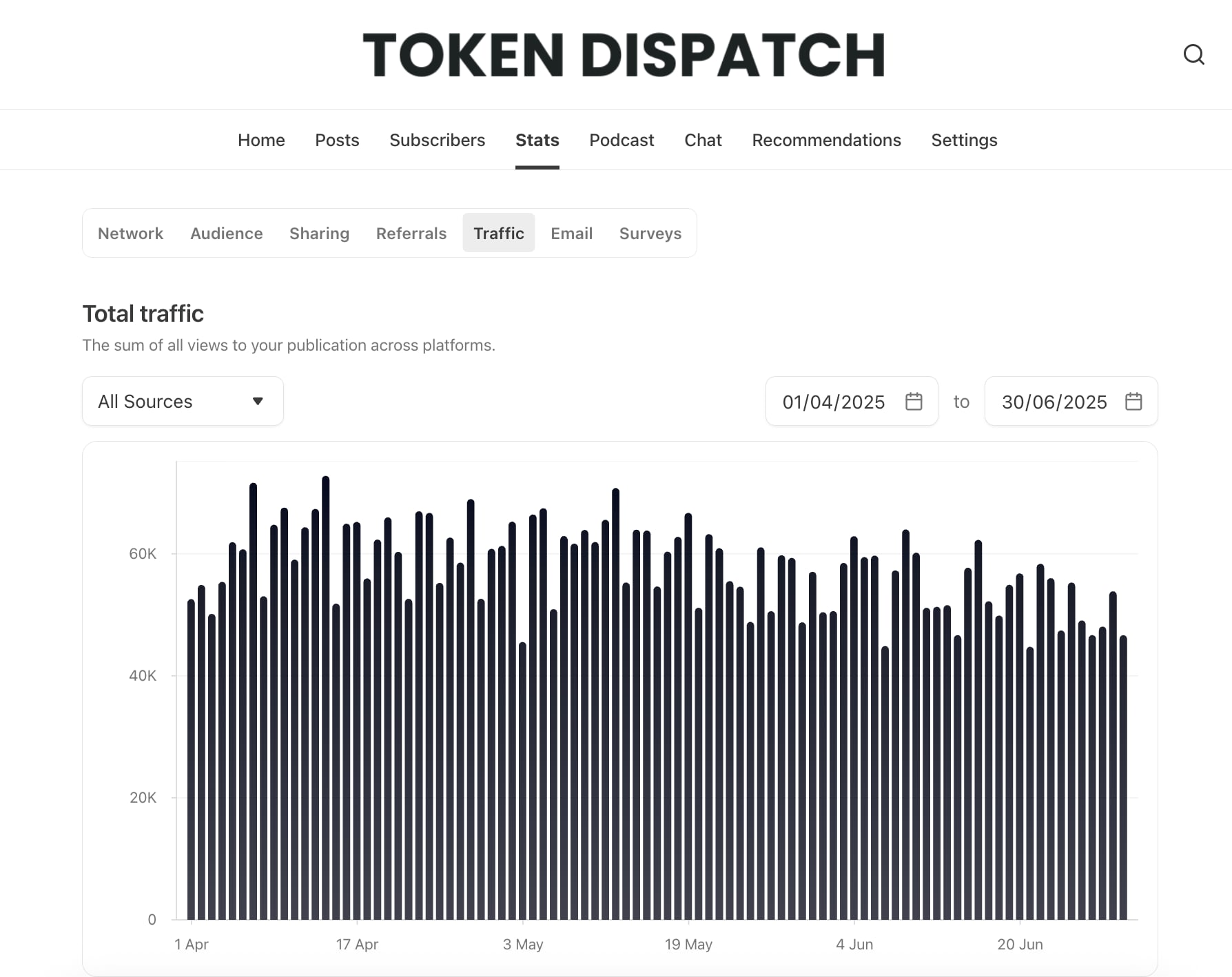The height and width of the screenshot is (977, 1232).
Task: Open the Posts tab
Action: pyautogui.click(x=337, y=140)
